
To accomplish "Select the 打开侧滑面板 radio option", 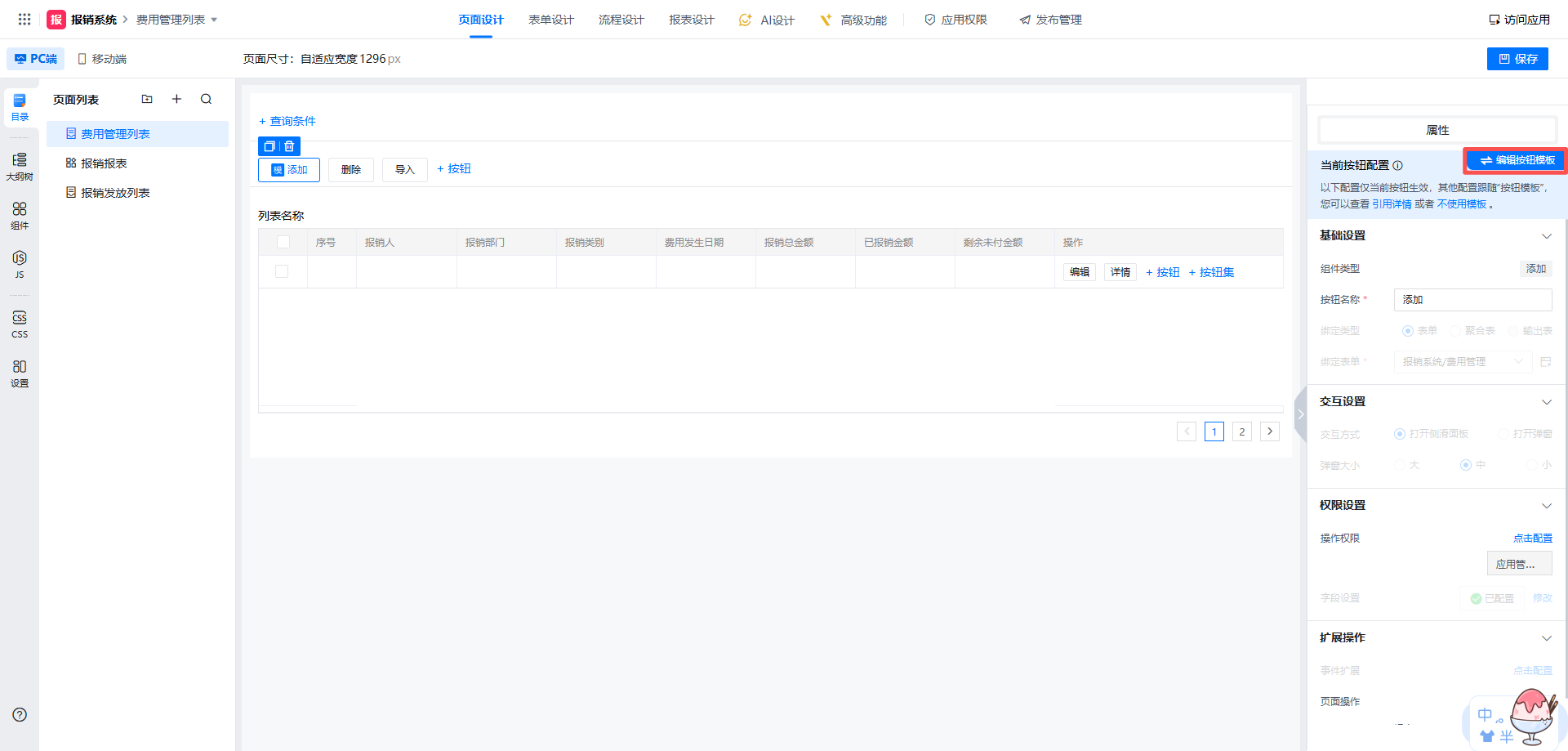I will [x=1399, y=434].
